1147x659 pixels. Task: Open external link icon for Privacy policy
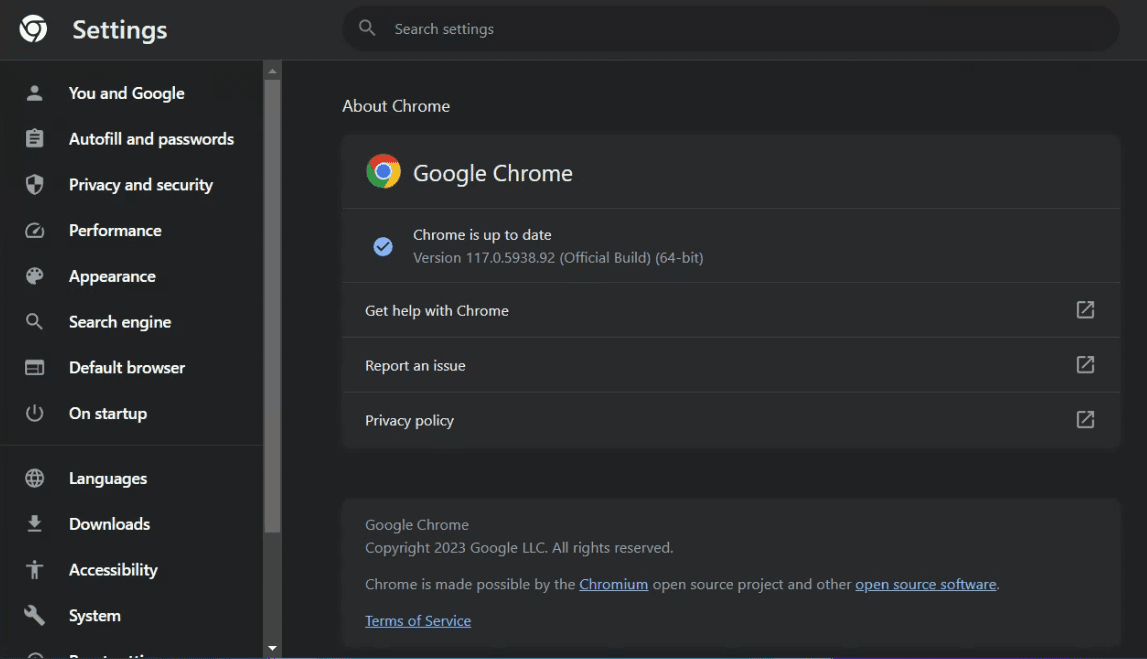click(x=1085, y=419)
